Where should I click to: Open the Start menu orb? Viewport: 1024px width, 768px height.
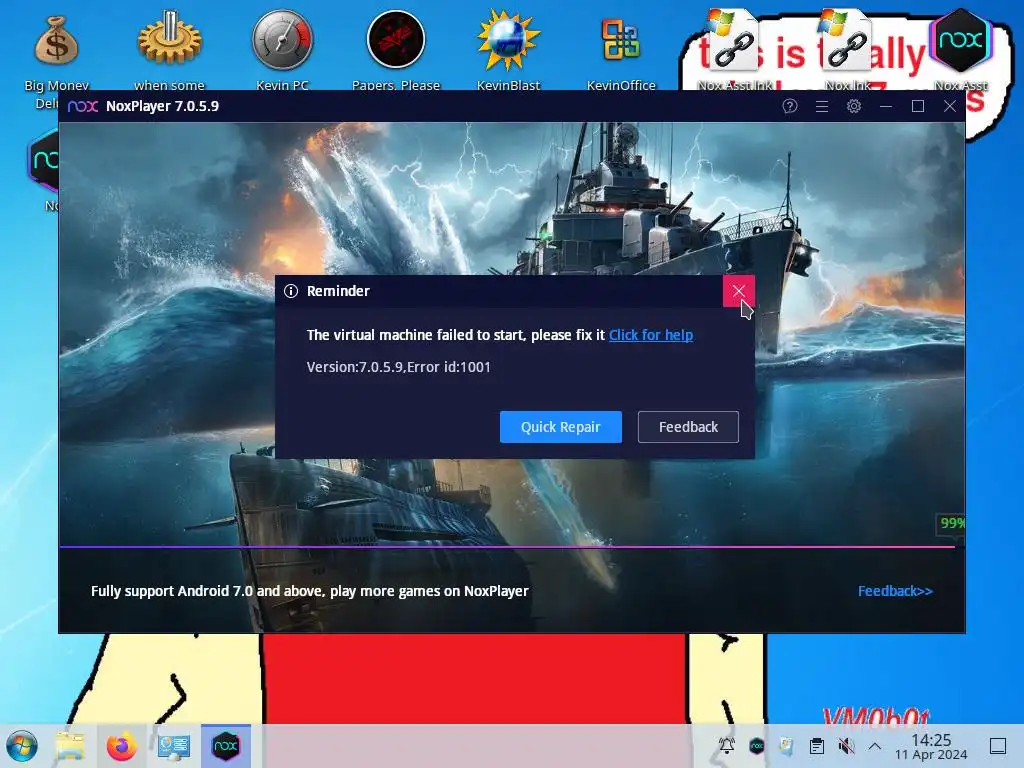22,746
